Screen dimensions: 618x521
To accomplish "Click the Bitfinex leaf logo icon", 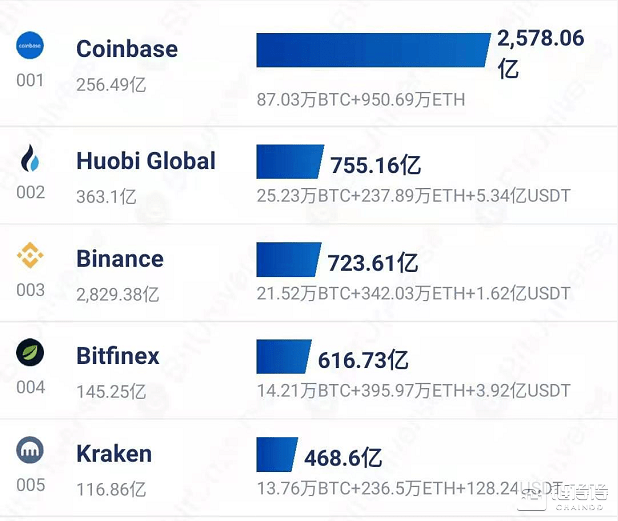I will [30, 354].
